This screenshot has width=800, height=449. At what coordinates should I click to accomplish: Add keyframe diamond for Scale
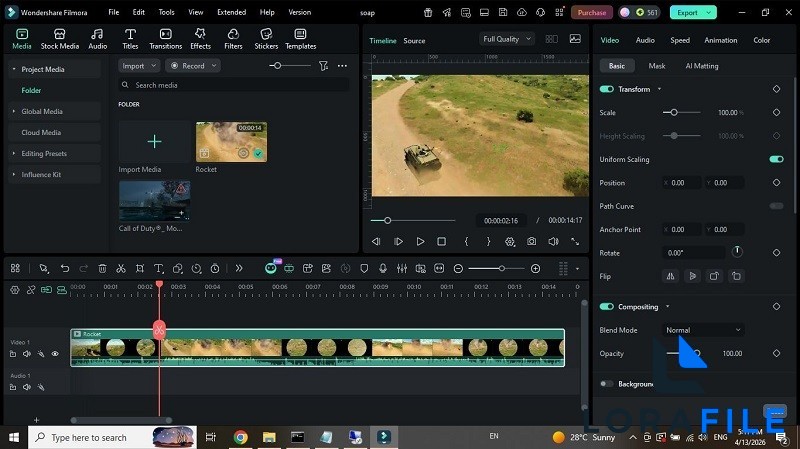pos(777,112)
